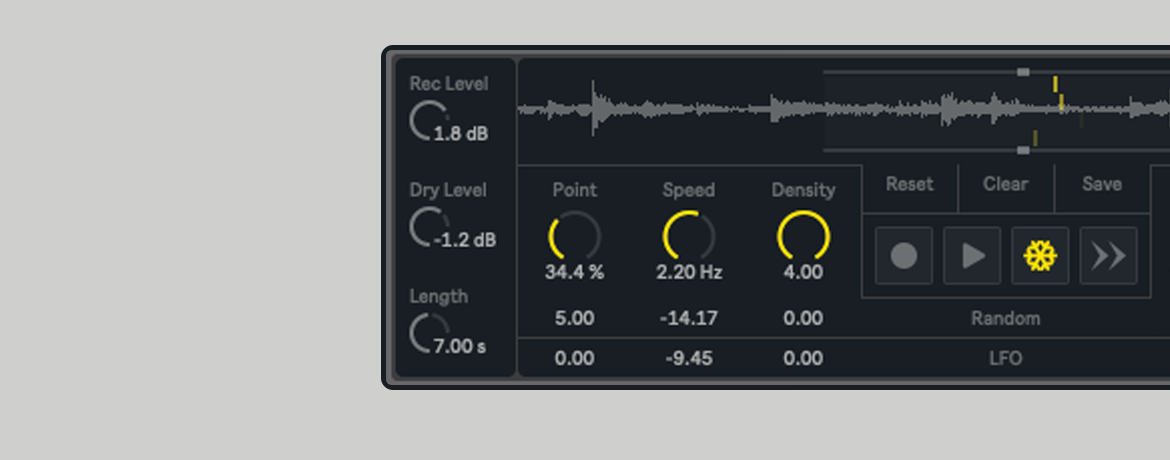Select the Point Random value 5.00
This screenshot has height=460, width=1170.
click(574, 319)
